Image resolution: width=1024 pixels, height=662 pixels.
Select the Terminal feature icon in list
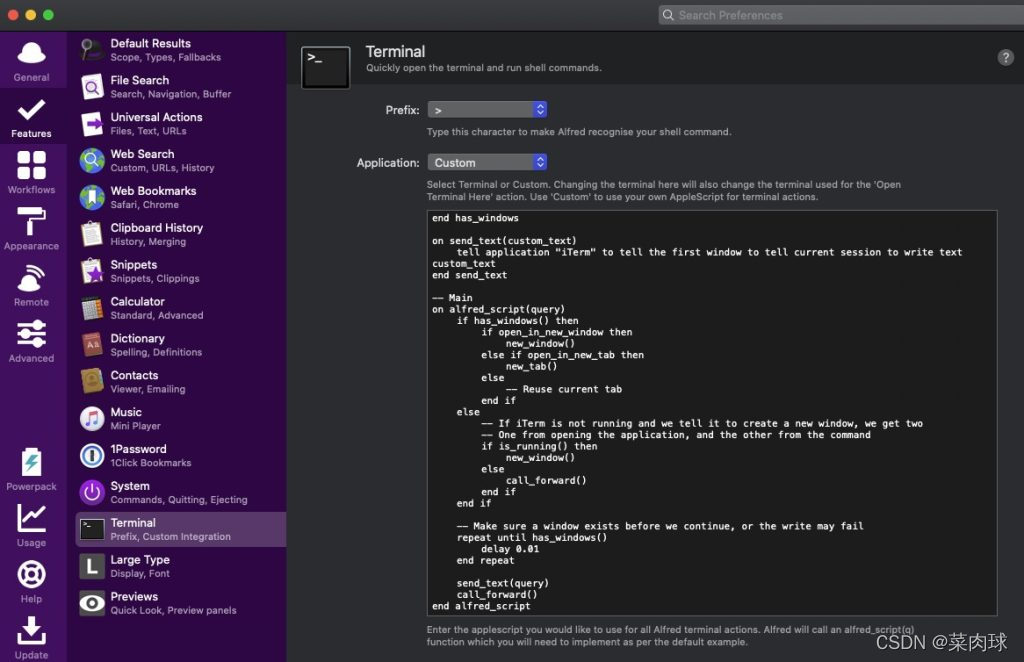[92, 529]
